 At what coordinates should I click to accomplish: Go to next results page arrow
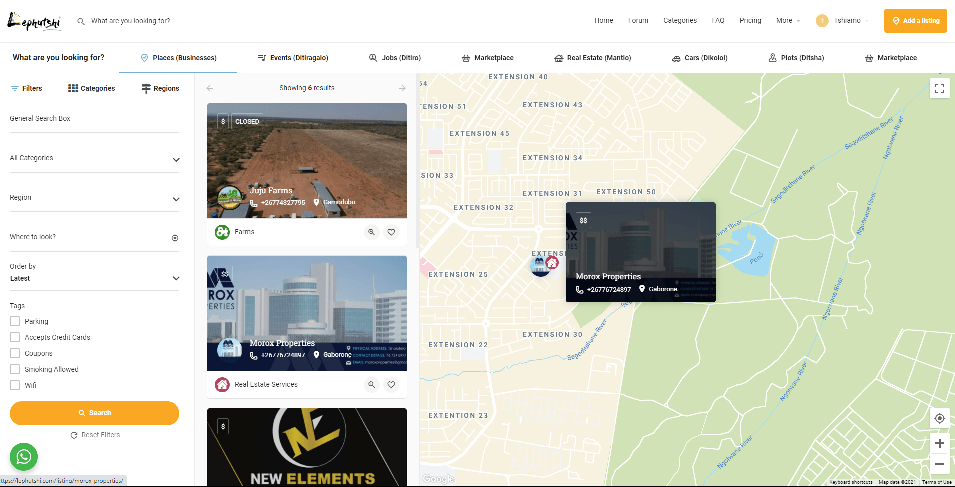(x=402, y=88)
